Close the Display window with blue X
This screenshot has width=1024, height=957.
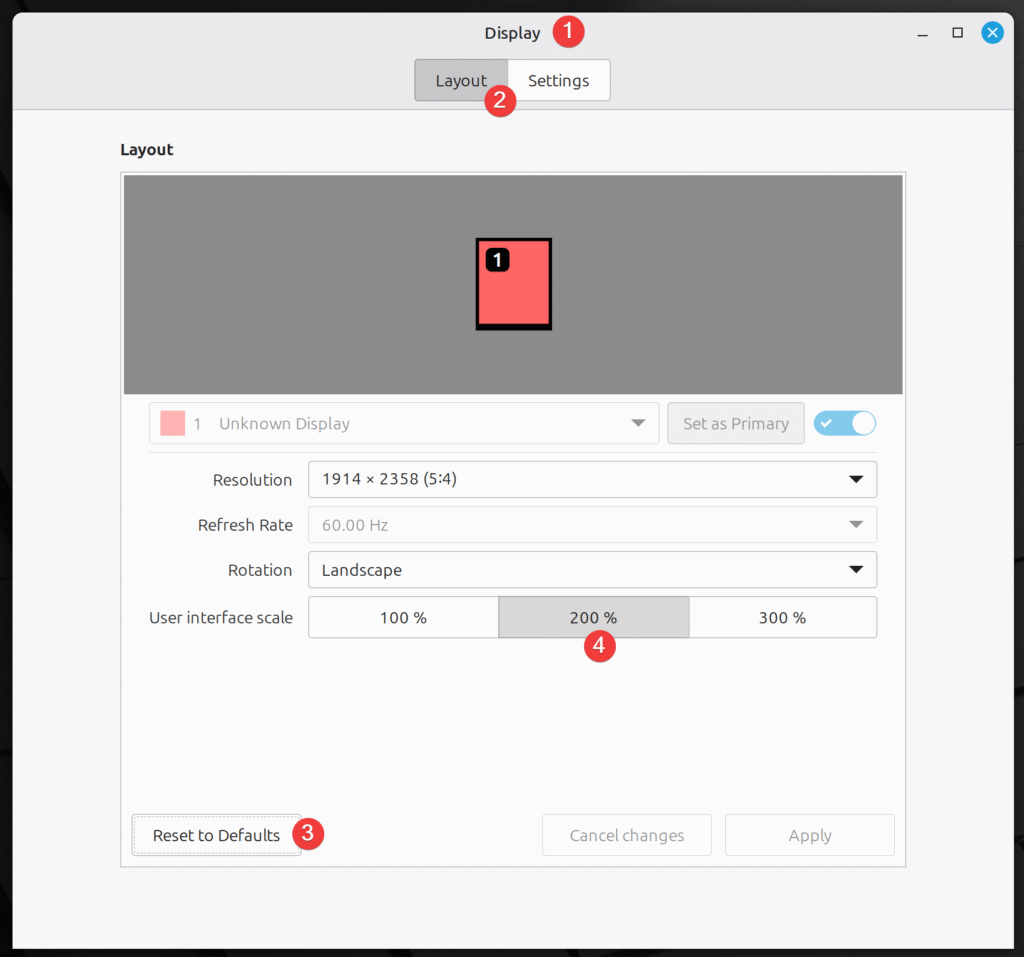992,33
